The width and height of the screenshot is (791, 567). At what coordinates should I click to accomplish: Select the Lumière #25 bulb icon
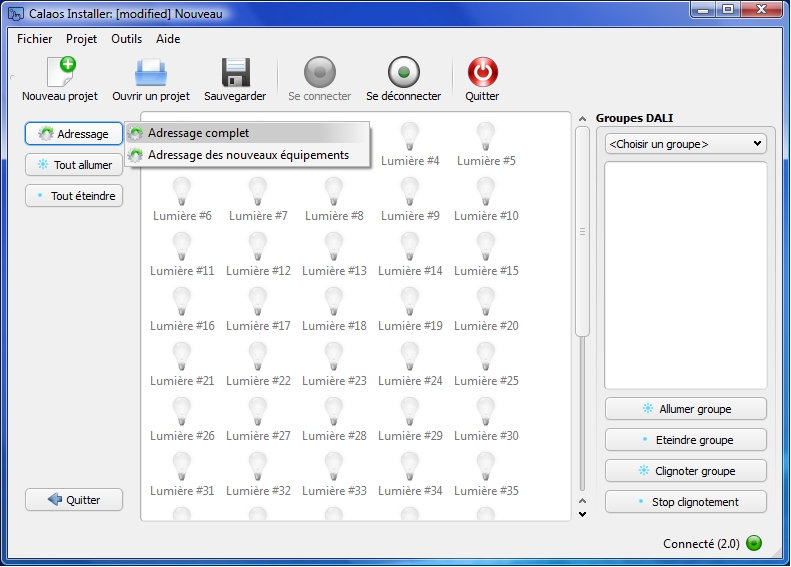point(486,357)
